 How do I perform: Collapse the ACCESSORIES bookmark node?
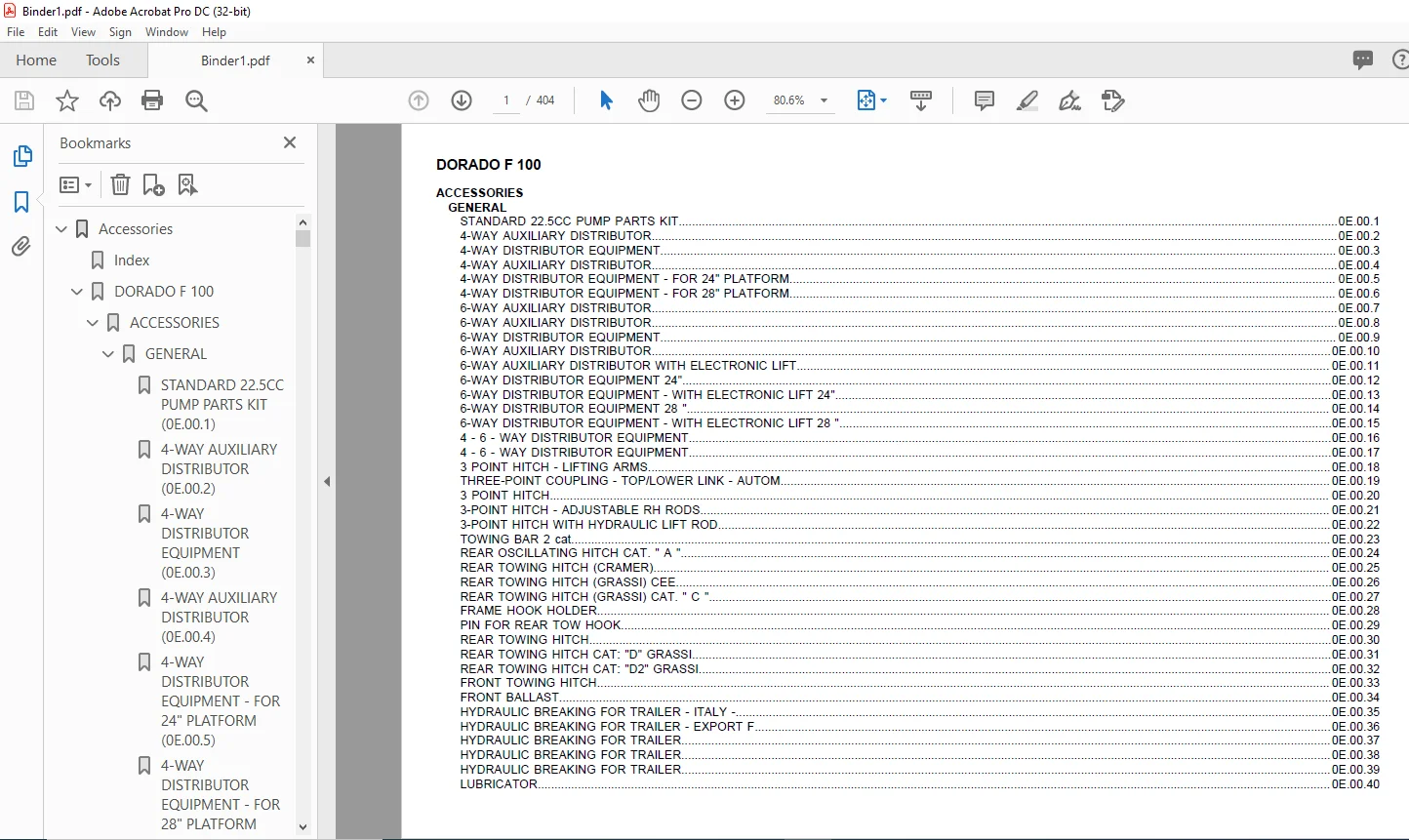(x=94, y=323)
